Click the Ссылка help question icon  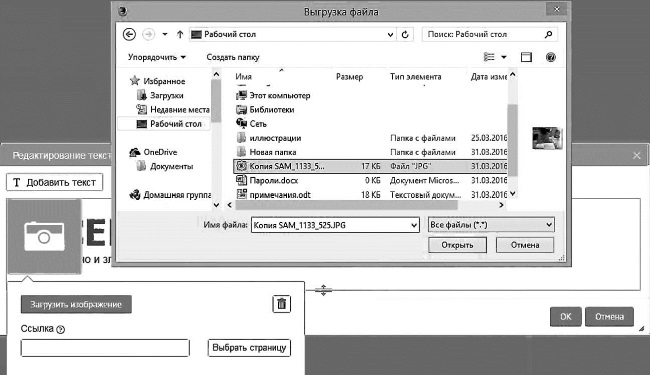click(x=61, y=329)
